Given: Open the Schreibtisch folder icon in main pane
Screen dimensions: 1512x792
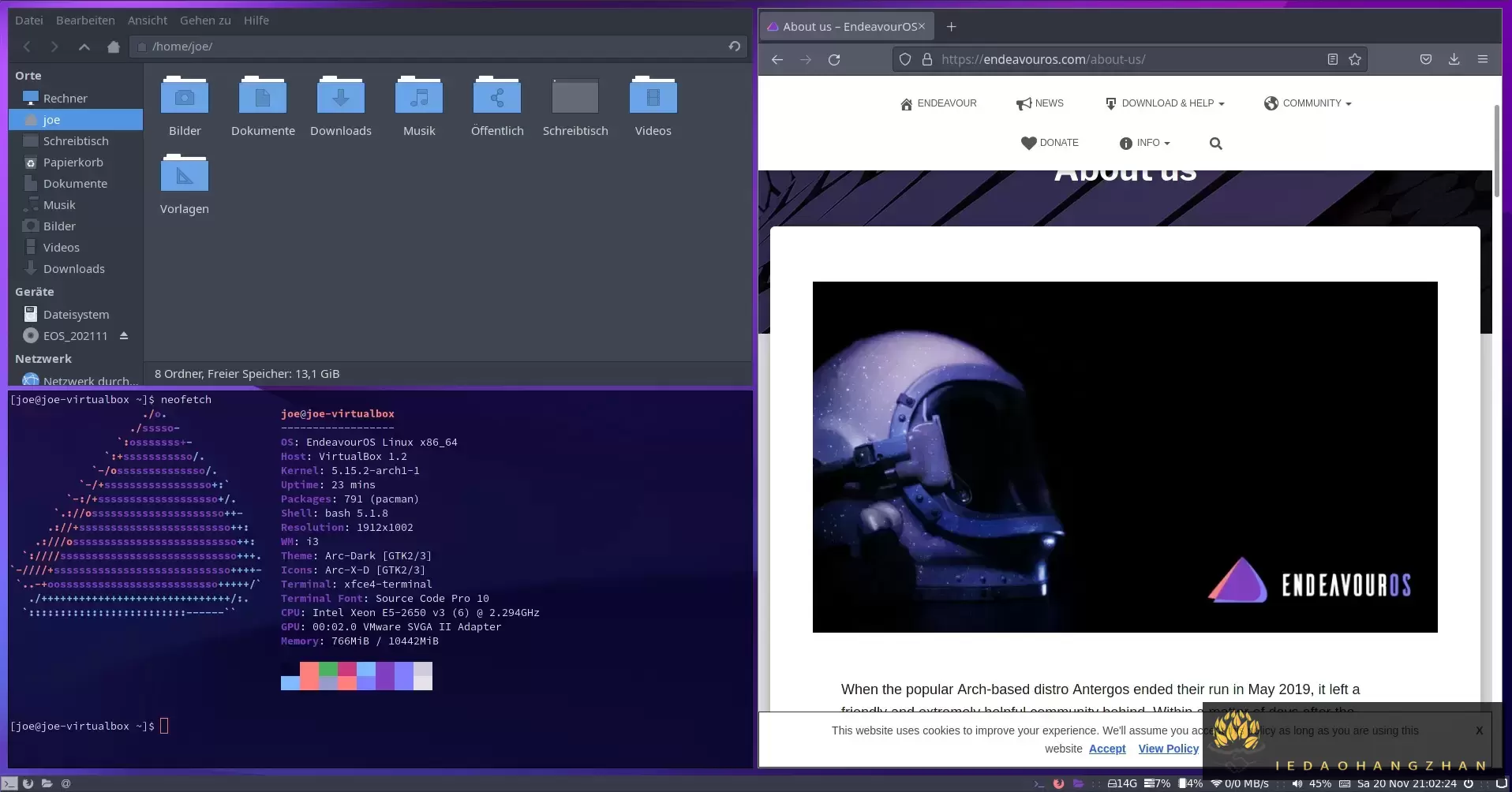Looking at the screenshot, I should (x=575, y=96).
